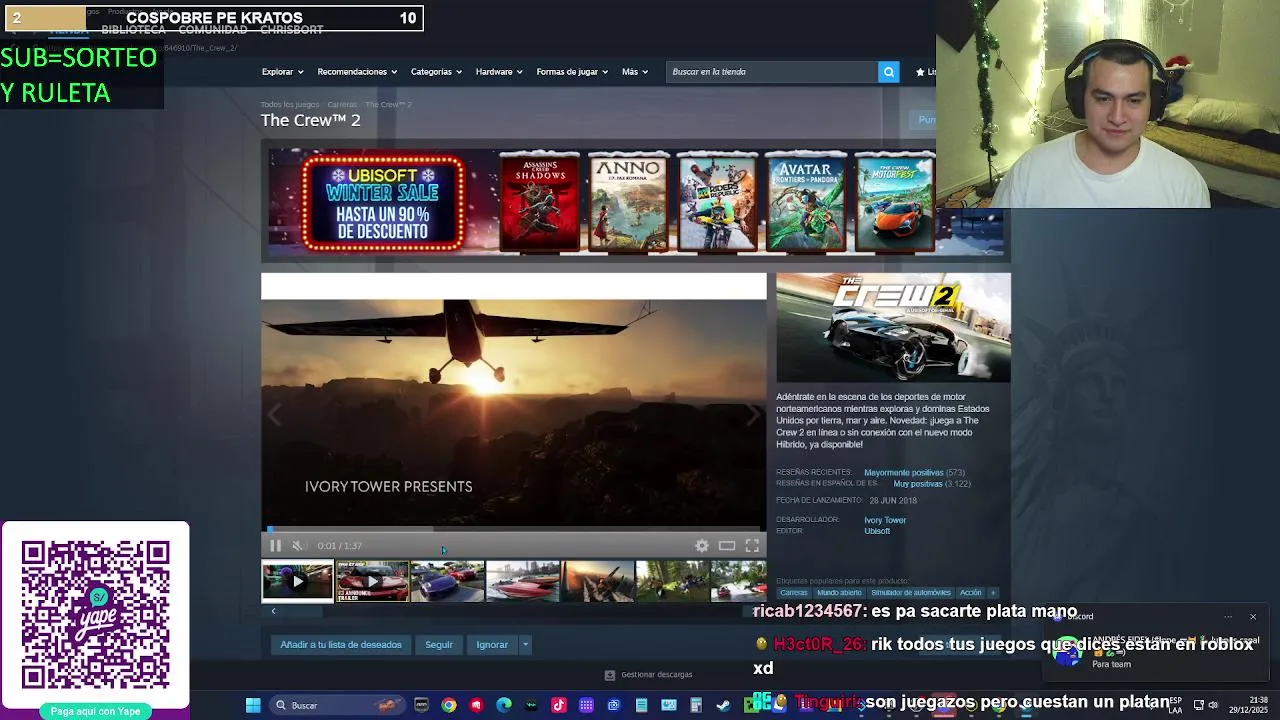Viewport: 1280px width, 720px height.
Task: Select the airplane sunset screenshot thumbnail
Action: pyautogui.click(x=597, y=581)
